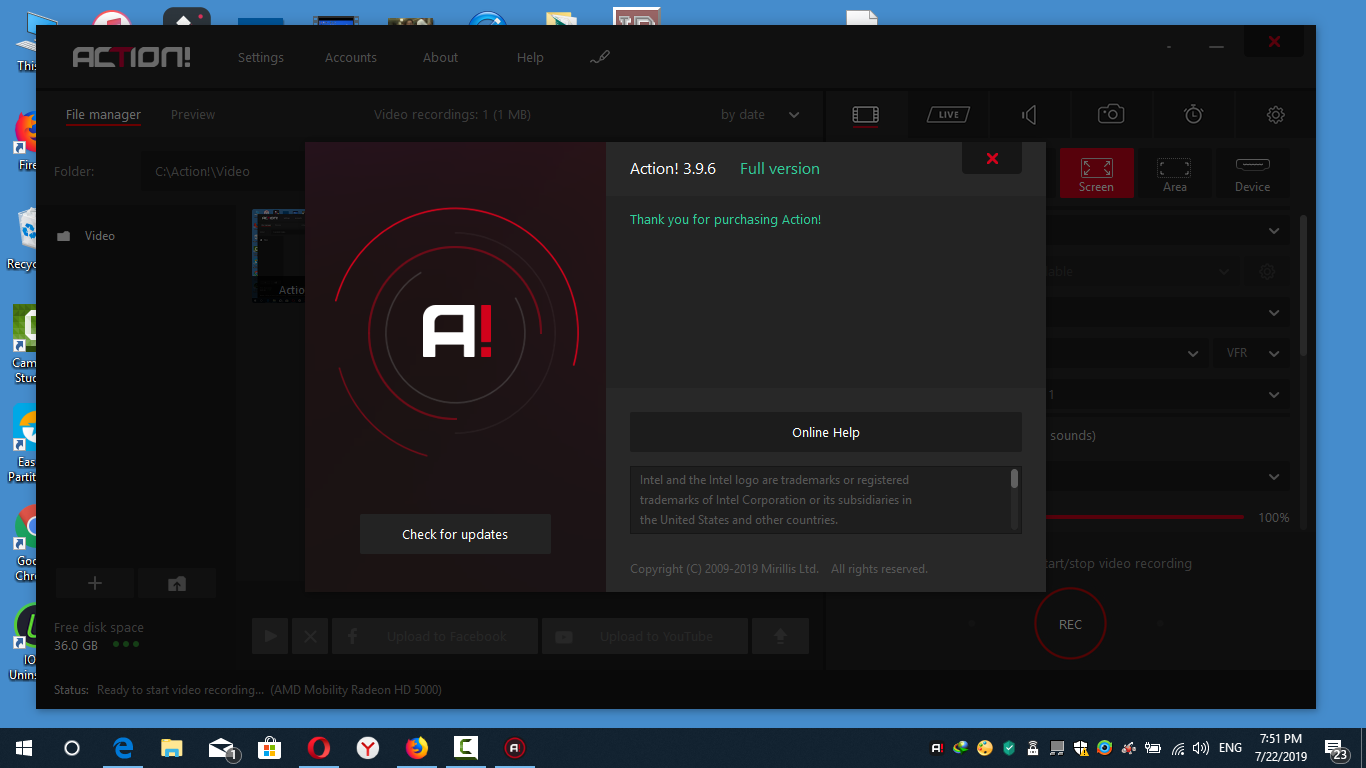Viewport: 1366px width, 768px height.
Task: Click the volume speaker tray icon
Action: (x=1201, y=748)
